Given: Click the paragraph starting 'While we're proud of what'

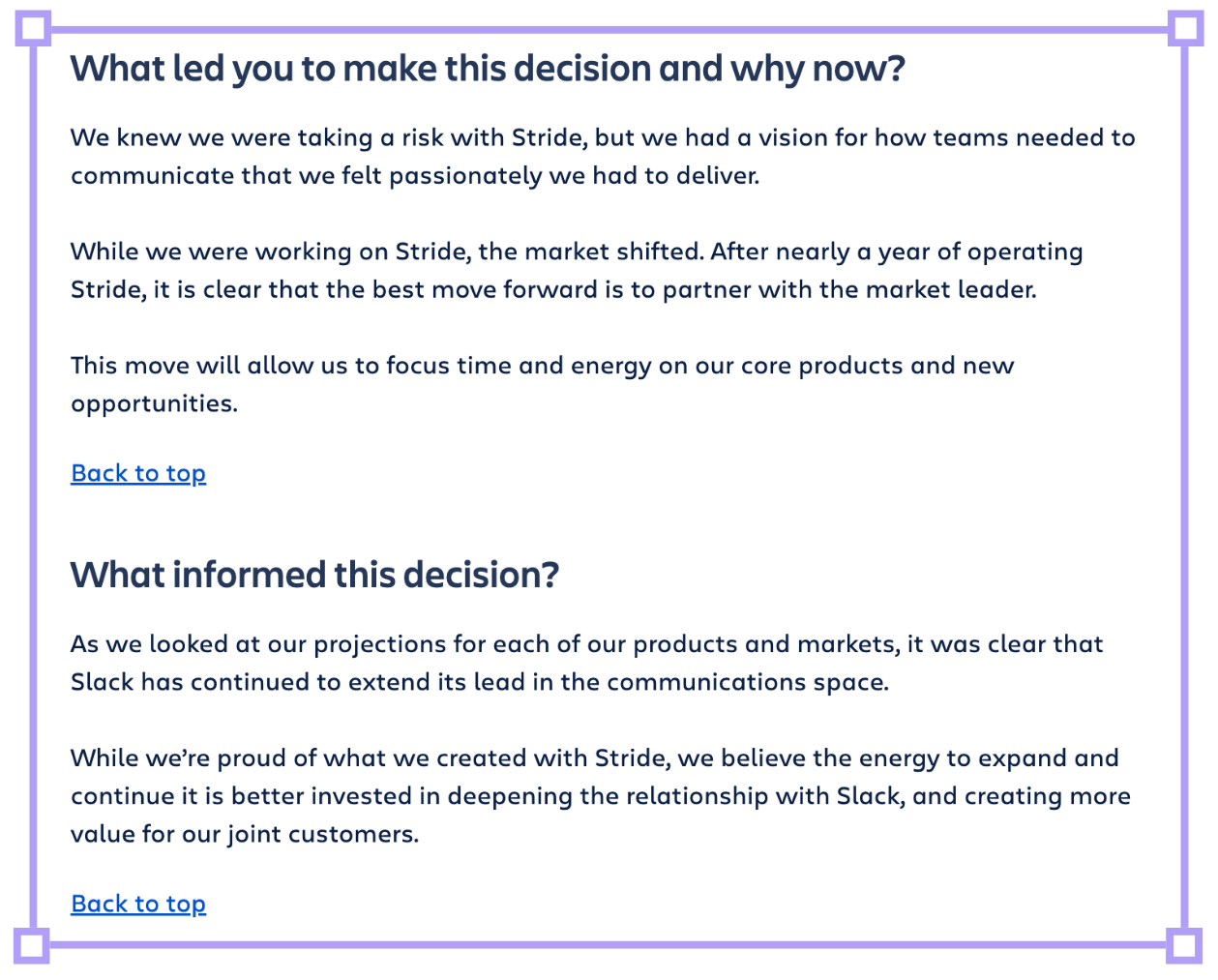Looking at the screenshot, I should 601,795.
